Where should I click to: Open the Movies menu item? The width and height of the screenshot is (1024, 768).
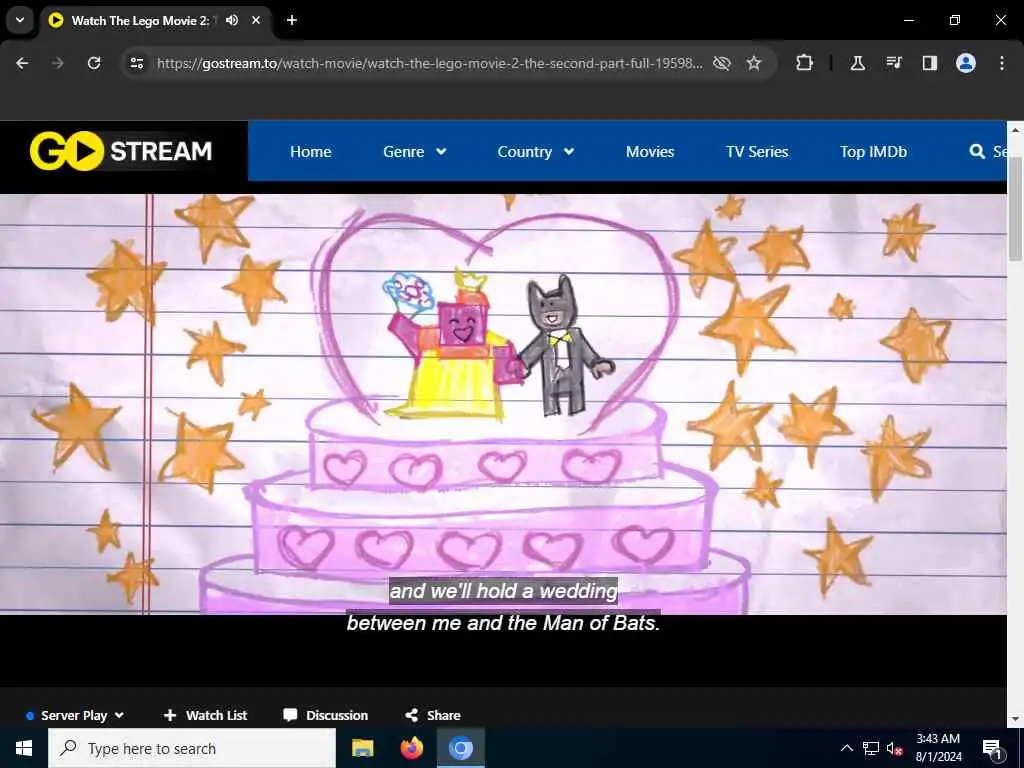point(650,152)
